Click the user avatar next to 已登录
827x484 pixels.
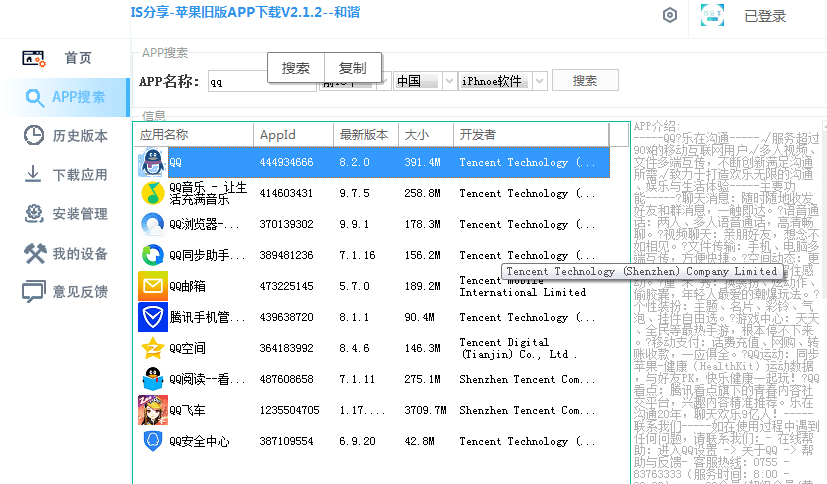[712, 15]
